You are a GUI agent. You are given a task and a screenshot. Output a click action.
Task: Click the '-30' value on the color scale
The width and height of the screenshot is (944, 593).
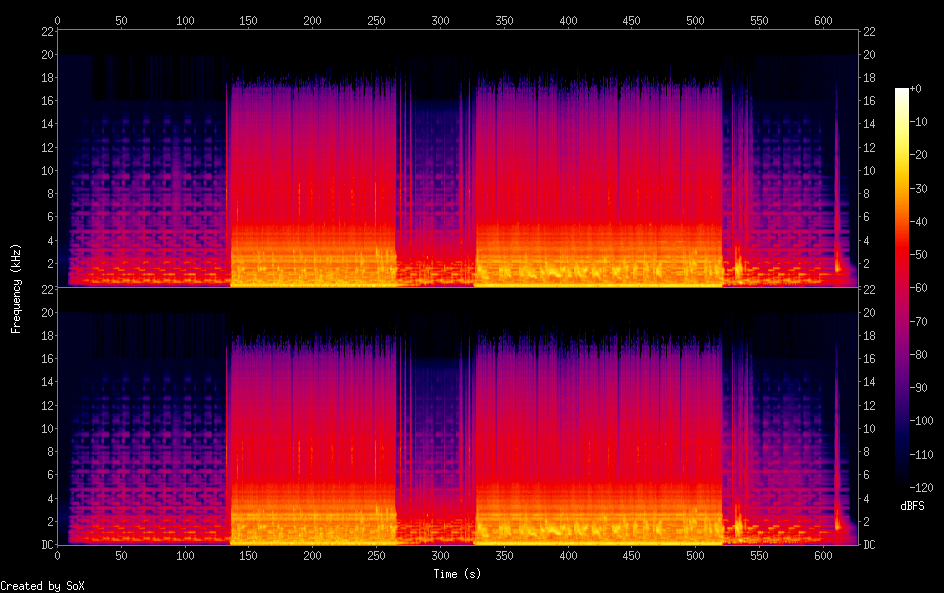click(919, 188)
